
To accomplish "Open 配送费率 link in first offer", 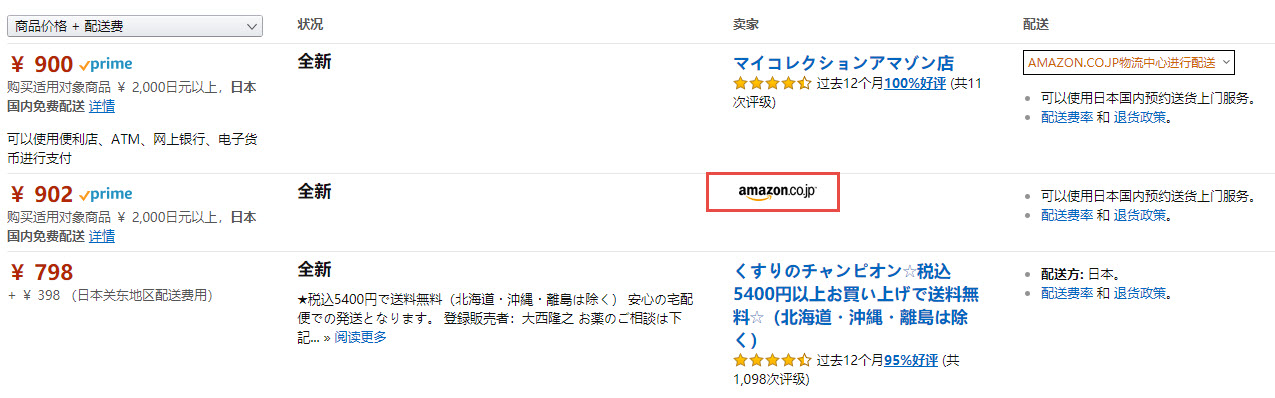I will click(x=1066, y=117).
